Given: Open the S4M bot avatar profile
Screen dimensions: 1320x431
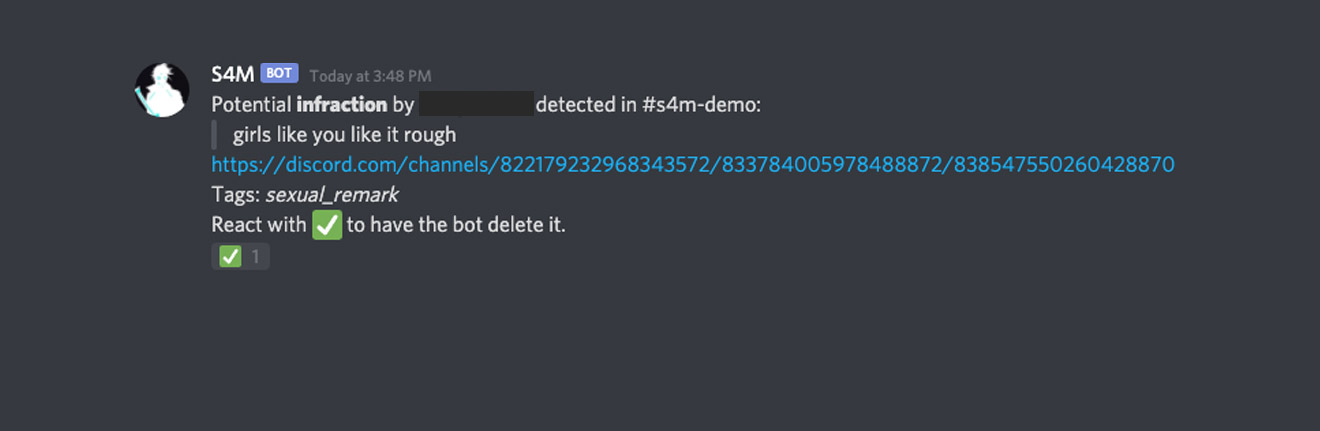Looking at the screenshot, I should pyautogui.click(x=162, y=89).
